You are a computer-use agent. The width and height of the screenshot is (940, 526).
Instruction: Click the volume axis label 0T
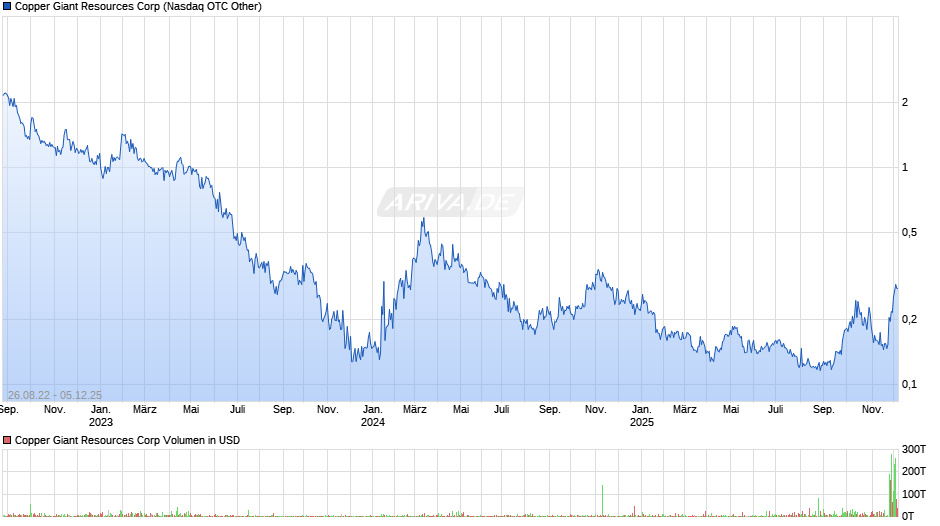[908, 516]
